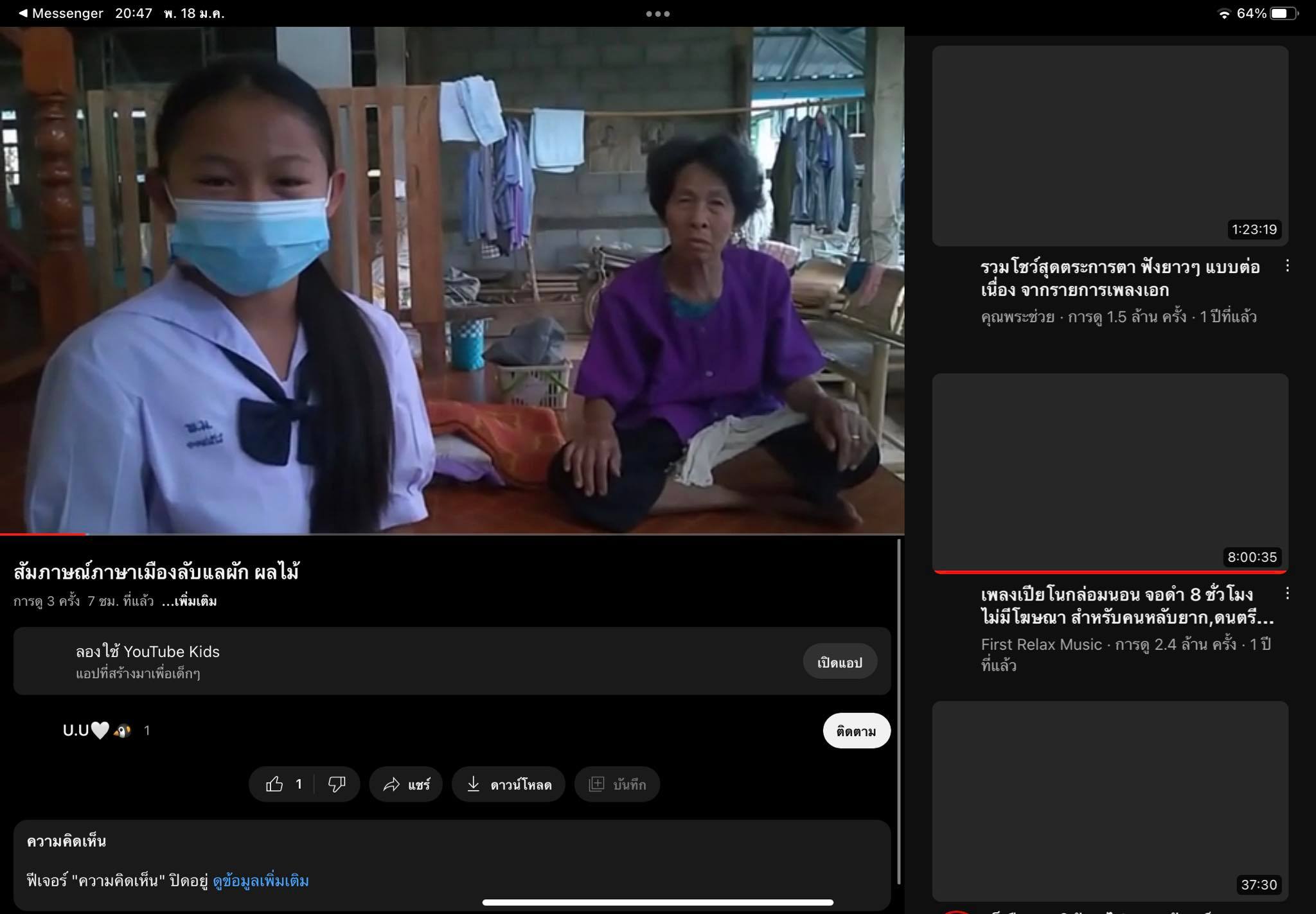The height and width of the screenshot is (914, 1316).
Task: Subscribe with the ติดตาม button
Action: tap(856, 731)
